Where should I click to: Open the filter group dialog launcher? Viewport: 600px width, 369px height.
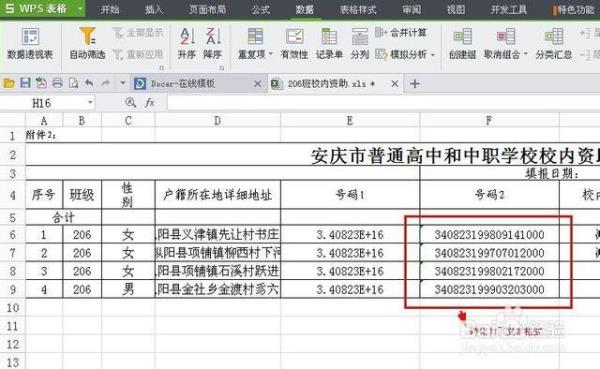[161, 68]
